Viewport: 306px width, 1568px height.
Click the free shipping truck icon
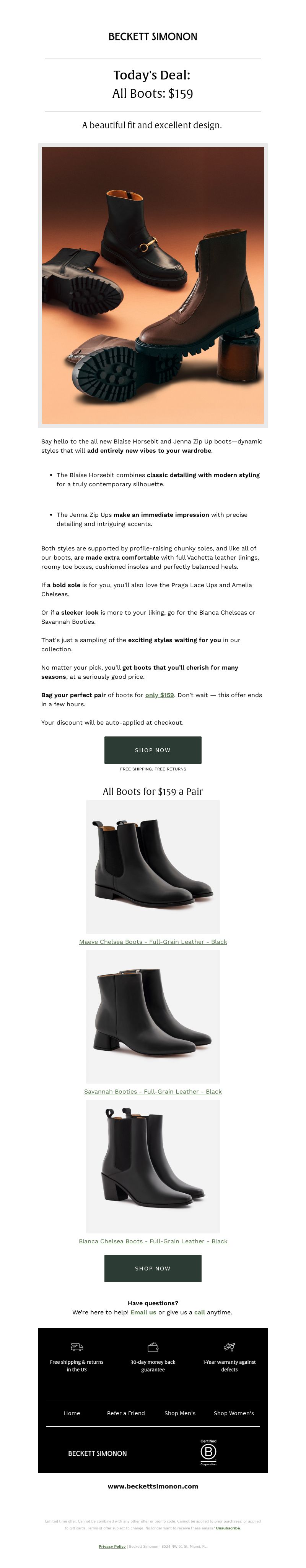pos(77,1346)
